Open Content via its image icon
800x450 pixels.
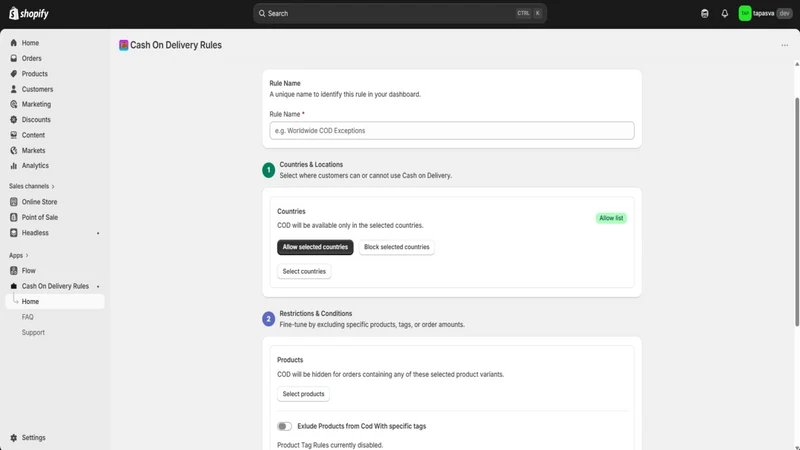[14, 135]
